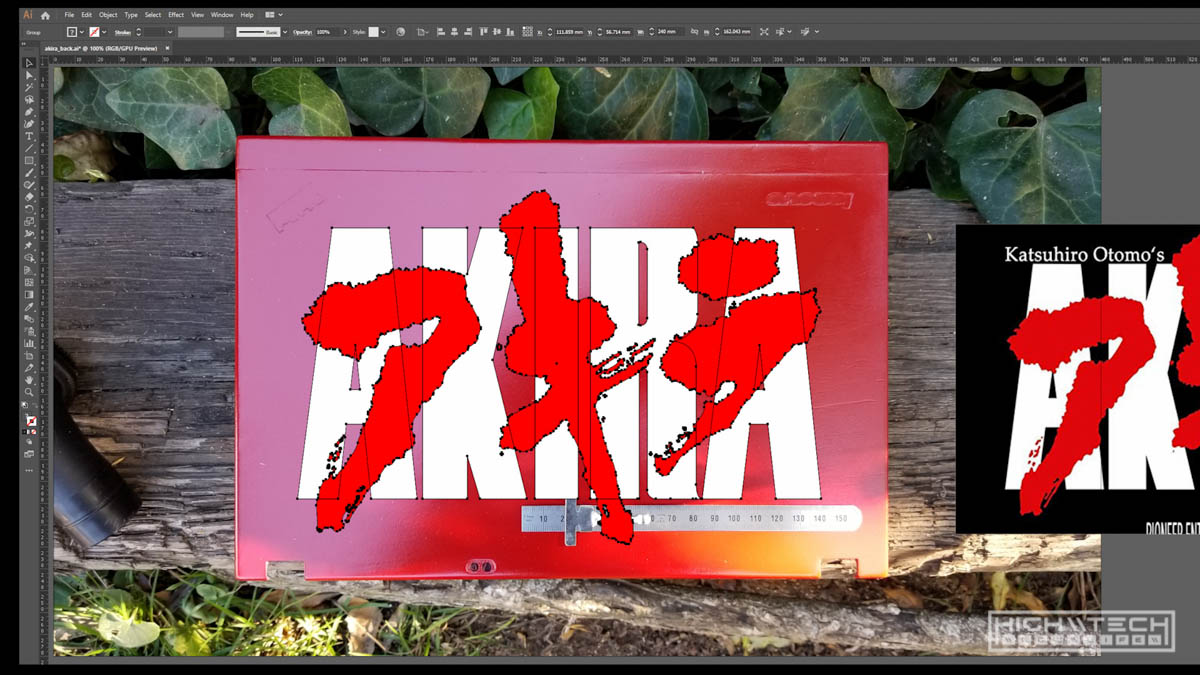Open the Select menu
1200x675 pixels.
tap(152, 15)
